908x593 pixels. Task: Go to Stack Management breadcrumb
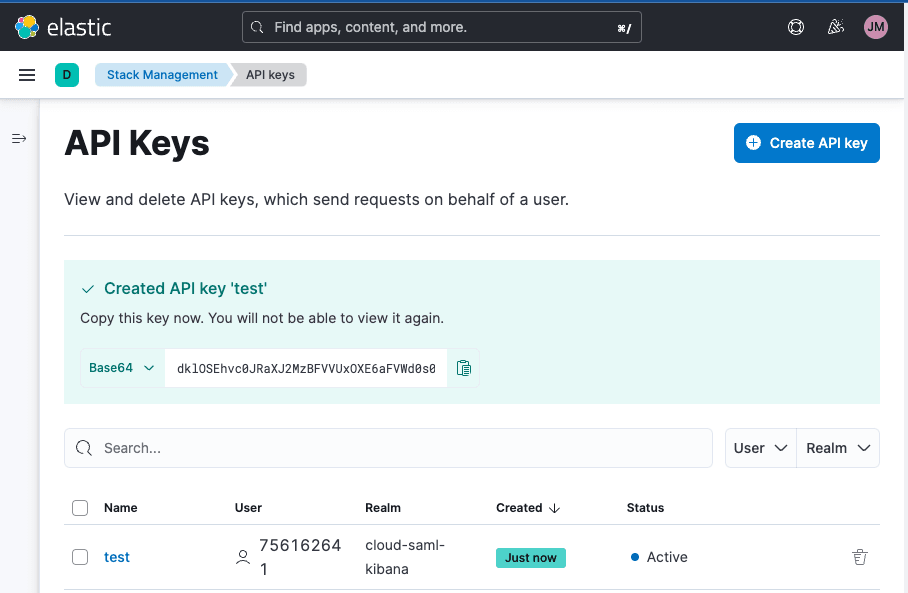[162, 75]
